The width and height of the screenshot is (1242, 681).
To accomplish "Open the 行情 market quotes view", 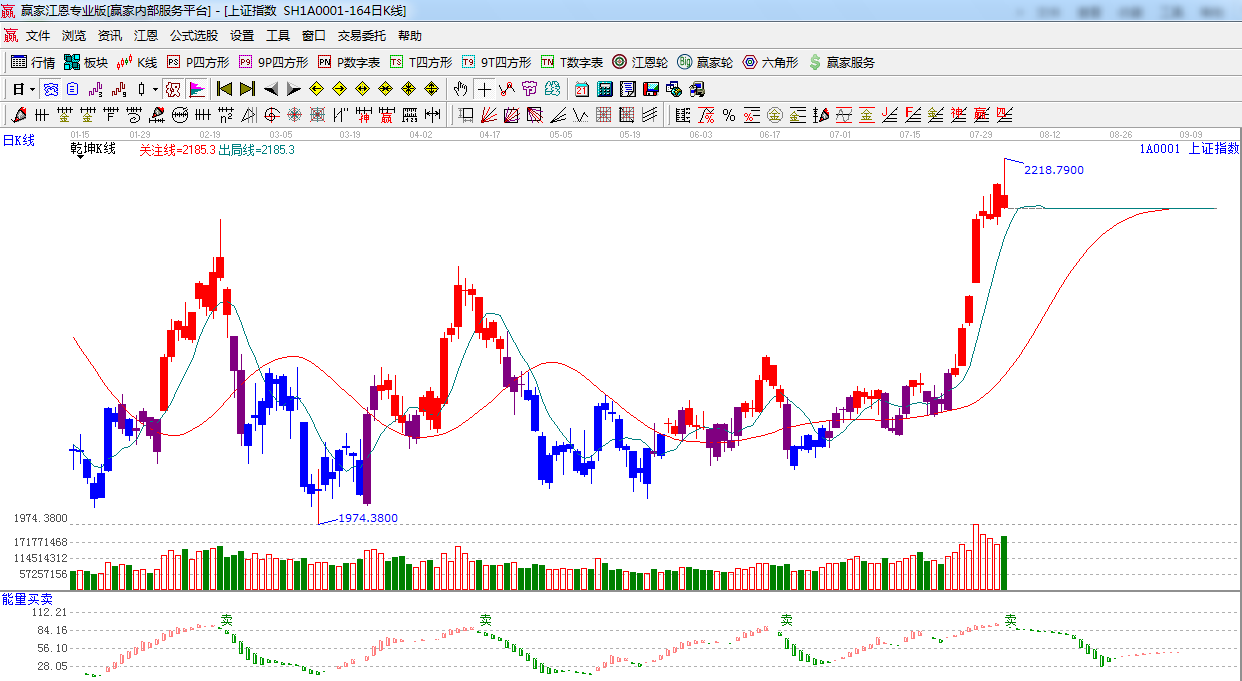I will (32, 62).
